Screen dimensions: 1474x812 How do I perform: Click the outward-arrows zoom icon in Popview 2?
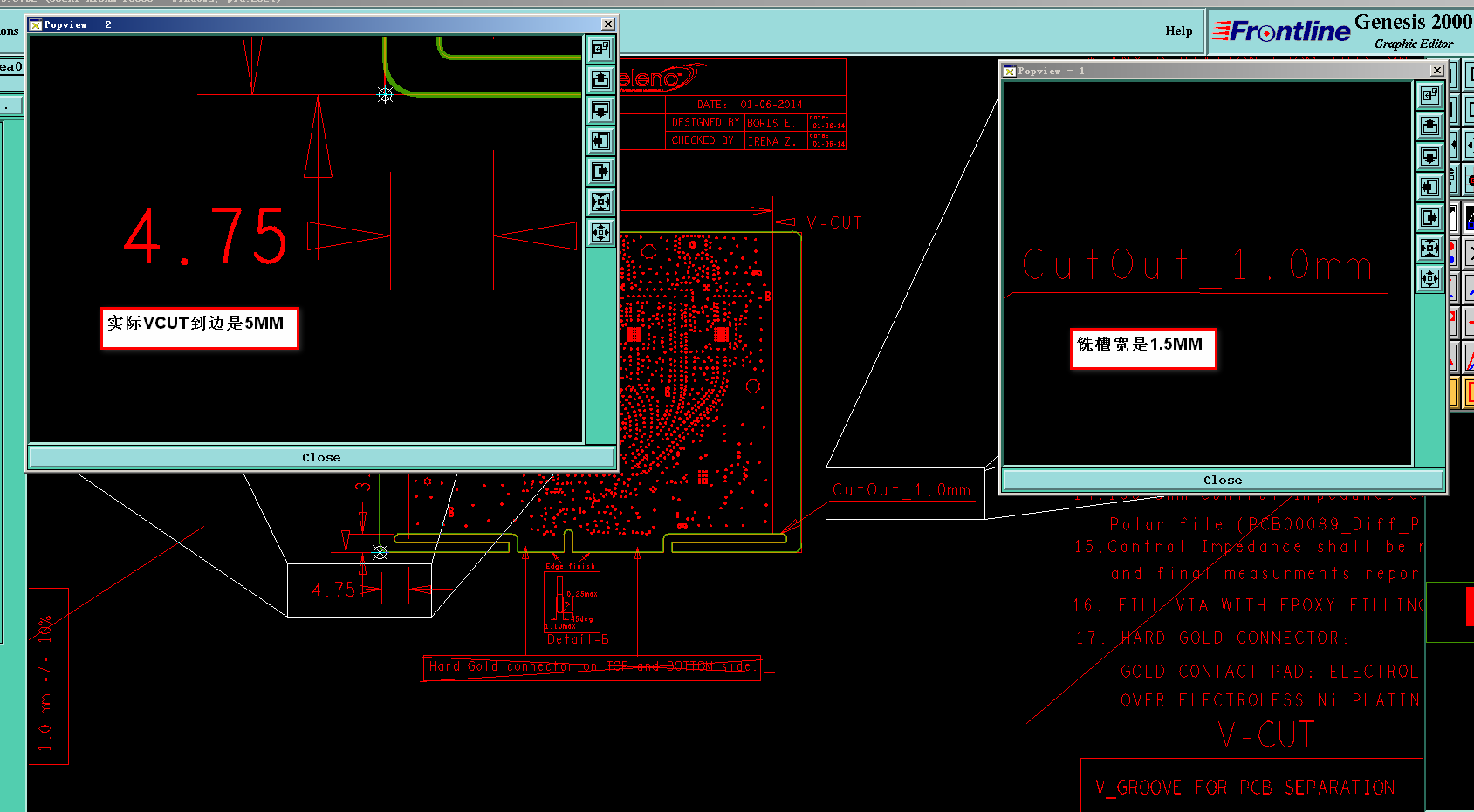[x=600, y=232]
